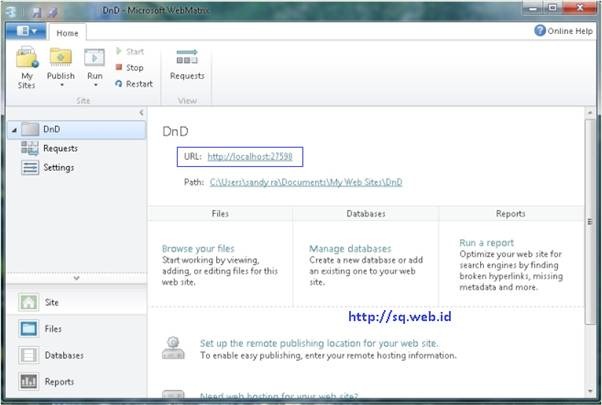Viewport: 602px width, 405px height.
Task: Restart the web site
Action: coord(134,84)
